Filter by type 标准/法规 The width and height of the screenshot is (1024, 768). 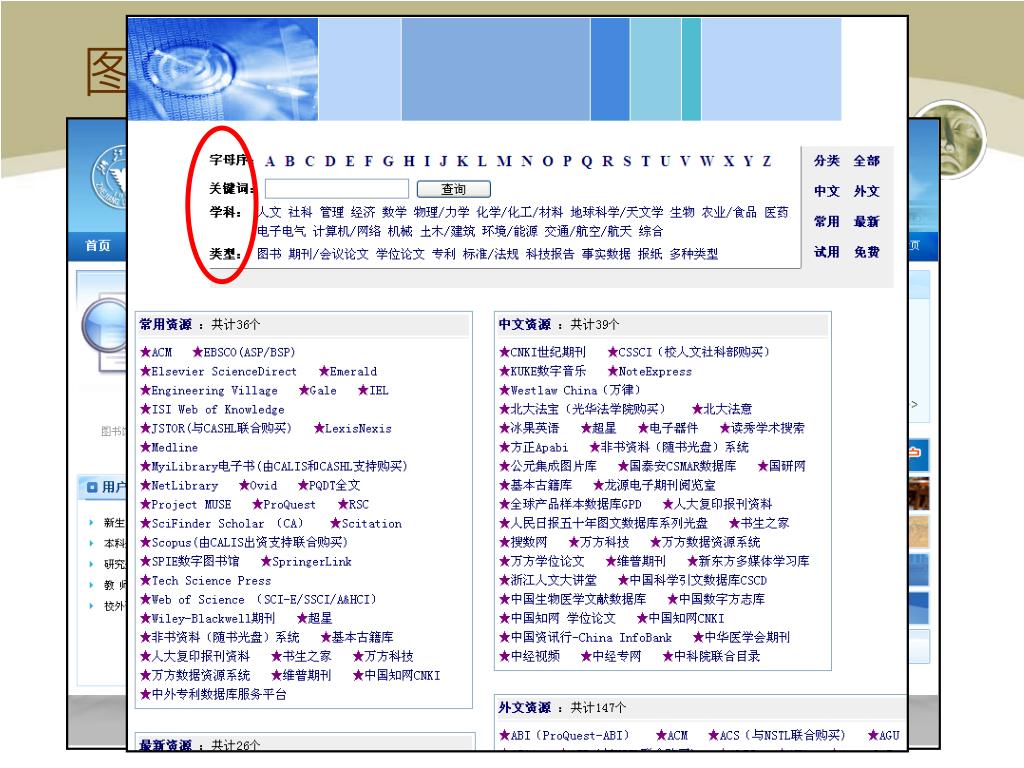click(490, 254)
